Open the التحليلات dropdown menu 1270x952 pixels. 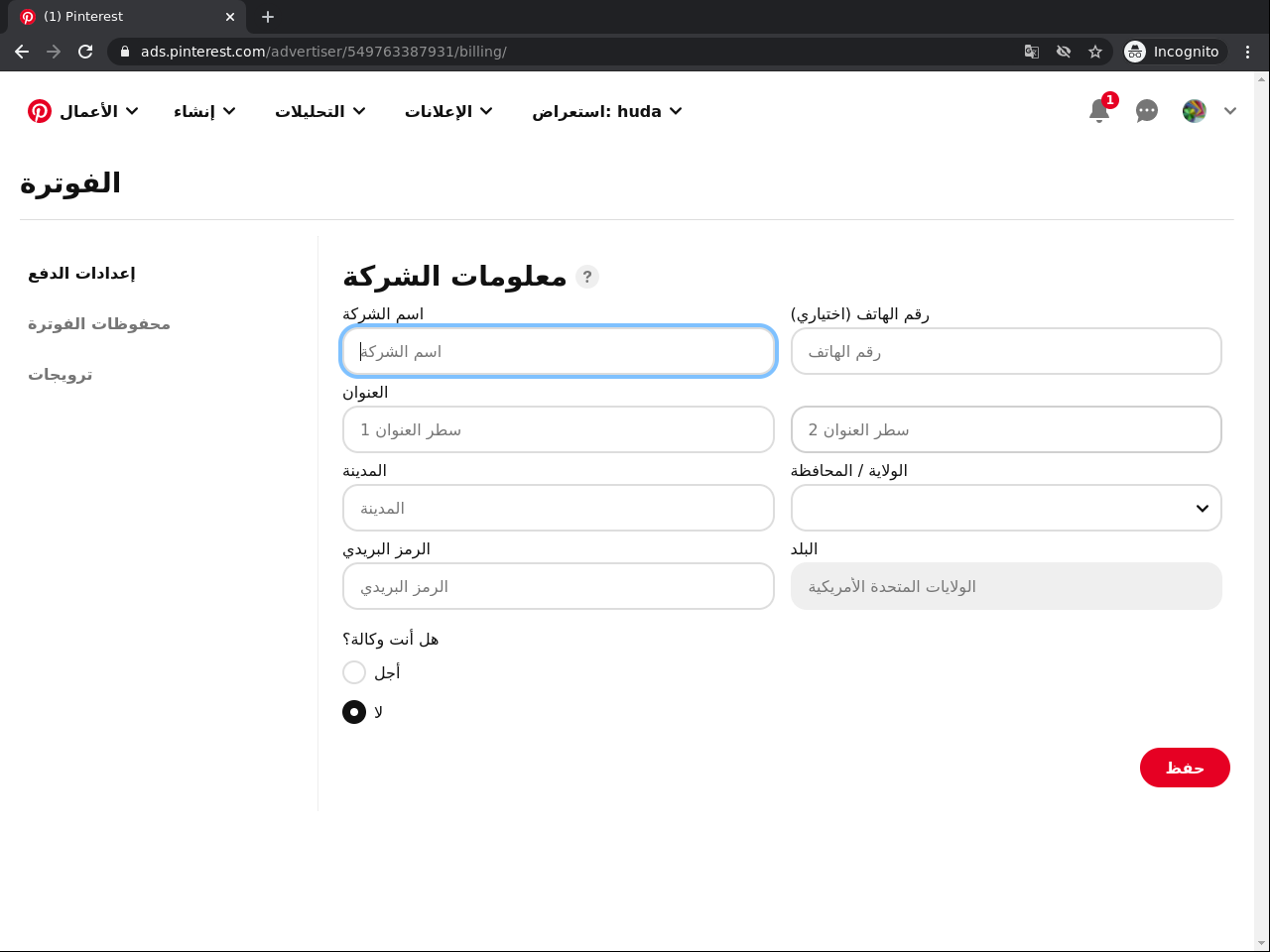(320, 111)
